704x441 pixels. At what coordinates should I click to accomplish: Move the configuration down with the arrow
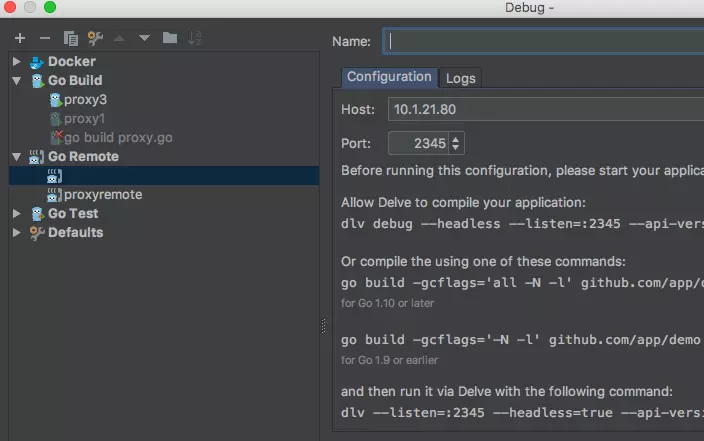[x=144, y=38]
